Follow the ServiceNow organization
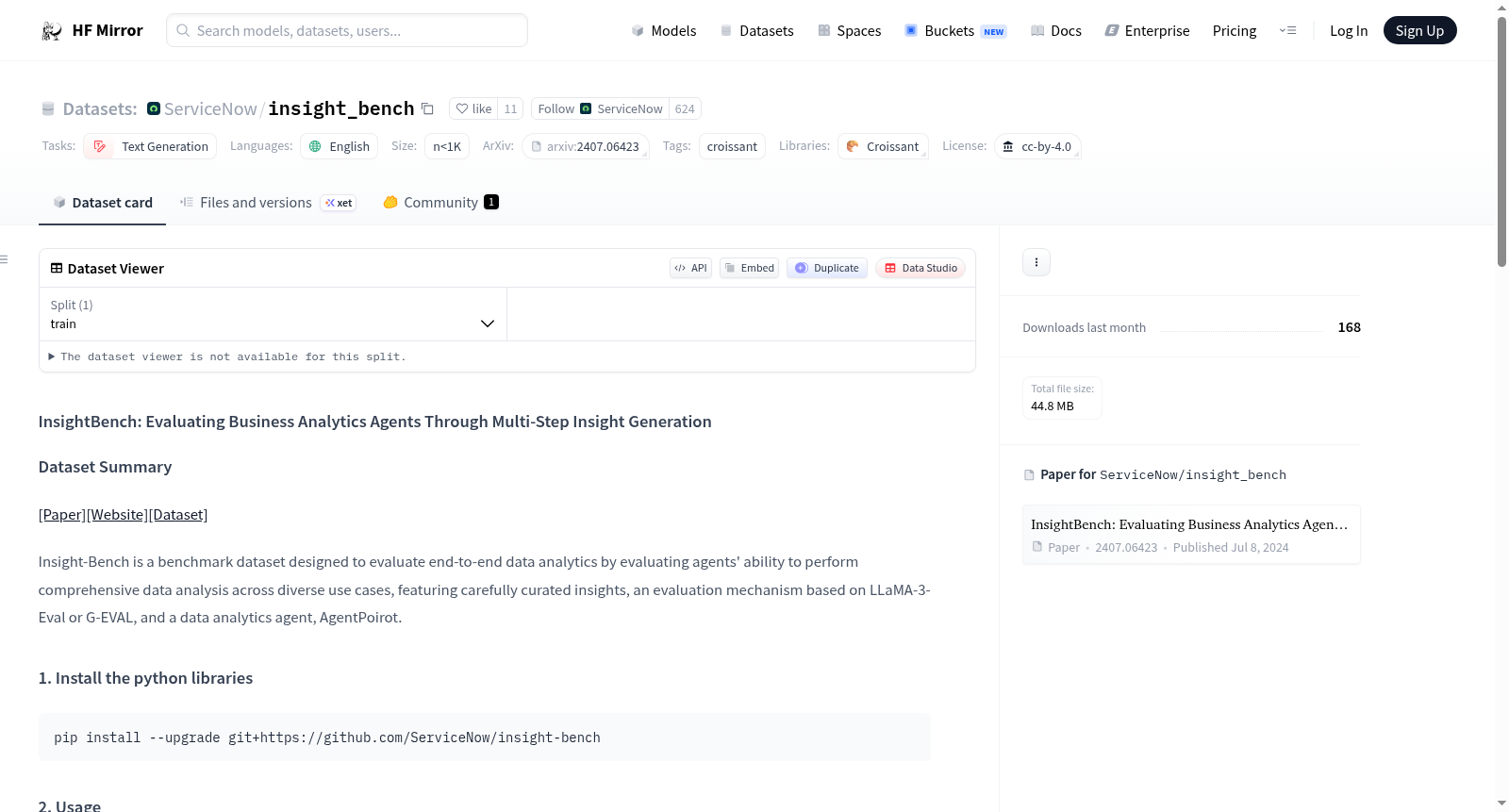The height and width of the screenshot is (812, 1509). click(x=600, y=108)
